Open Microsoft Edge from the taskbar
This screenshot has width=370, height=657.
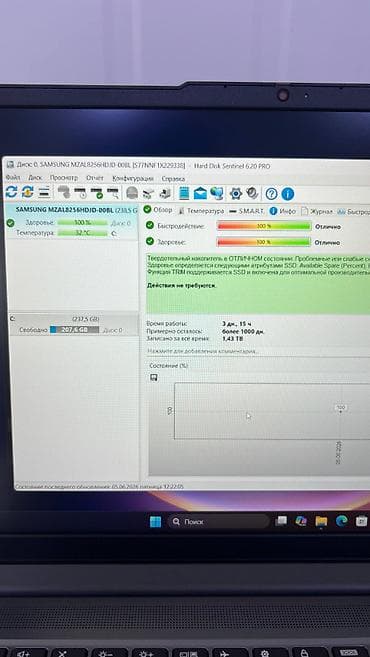[x=342, y=521]
